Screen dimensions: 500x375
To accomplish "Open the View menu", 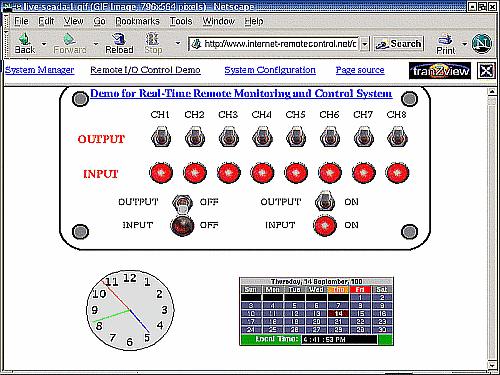I will [x=73, y=21].
